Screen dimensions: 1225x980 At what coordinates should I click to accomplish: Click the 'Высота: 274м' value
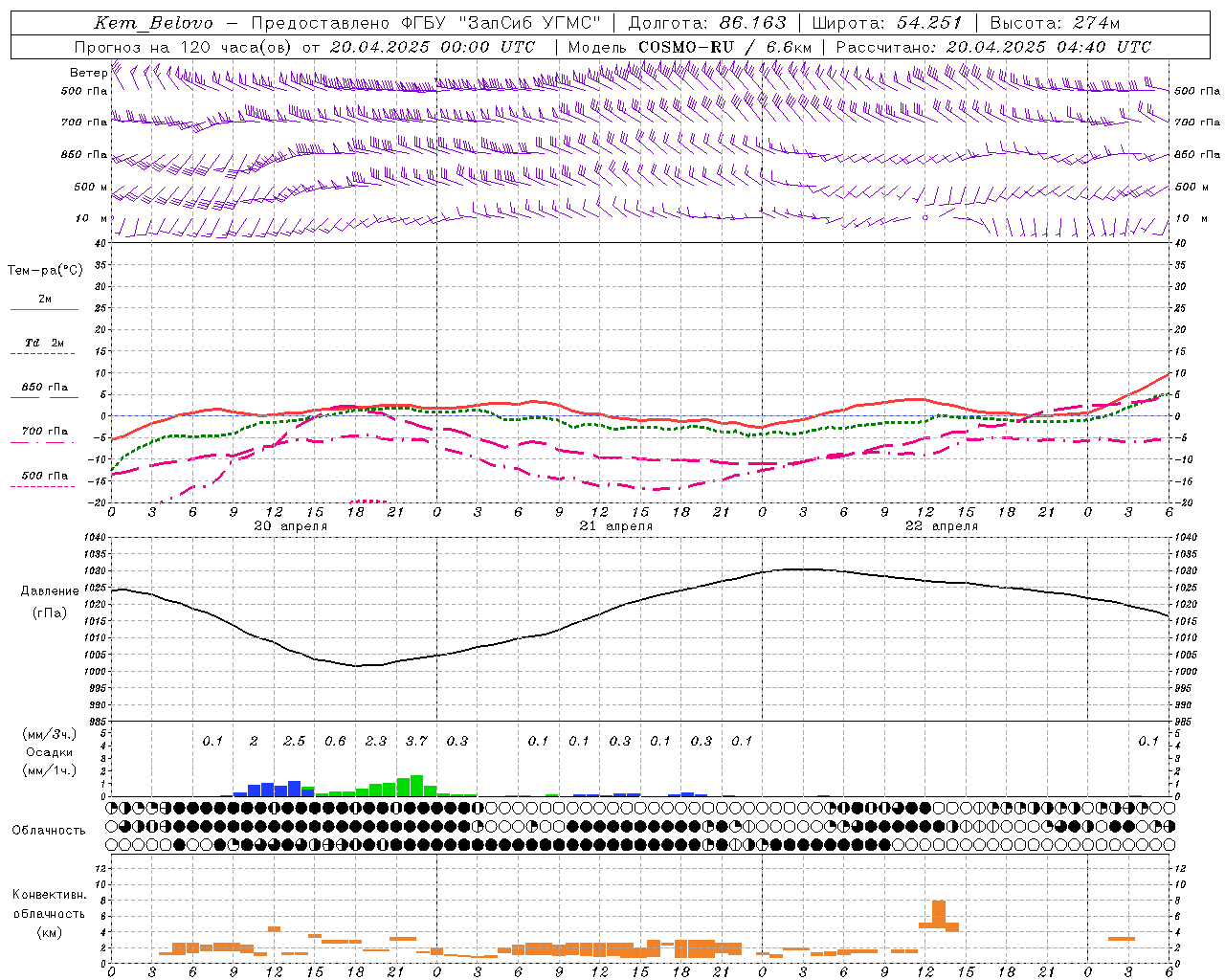click(x=1055, y=23)
